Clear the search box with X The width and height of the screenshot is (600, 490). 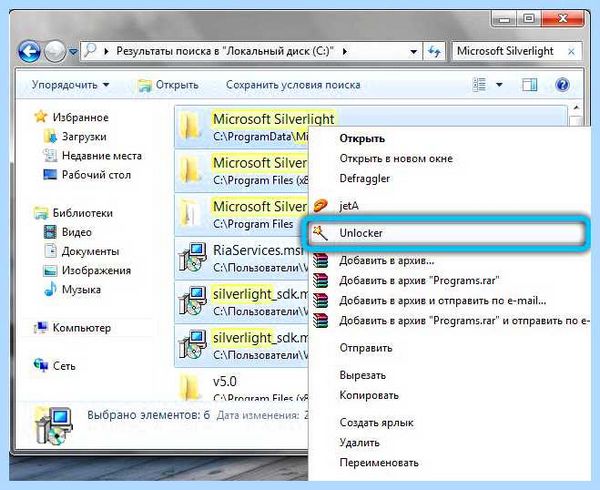click(x=571, y=52)
